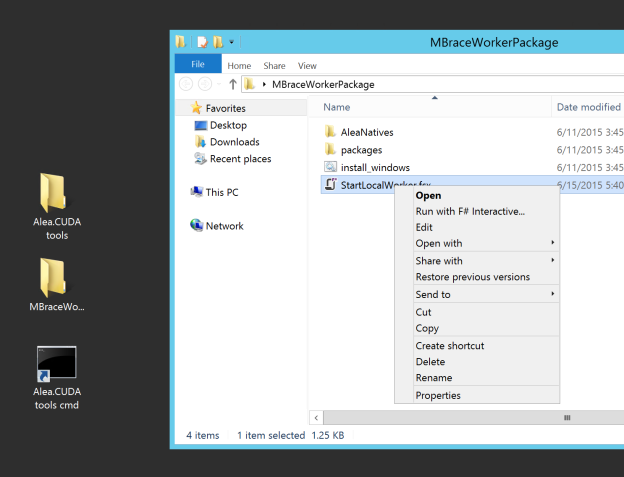Click the Favorites star icon
The image size is (624, 477).
tap(196, 107)
